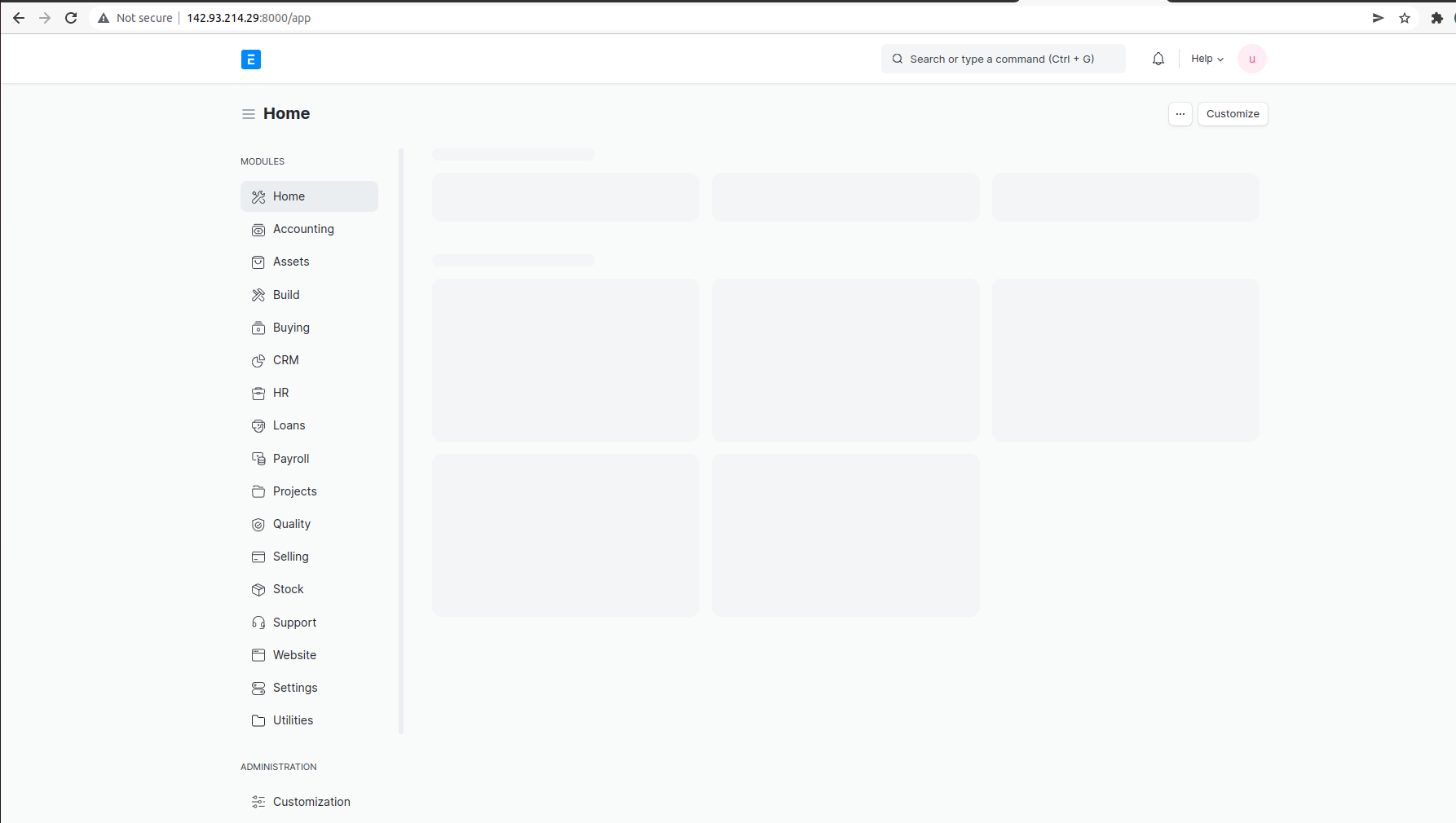Open the ellipsis options menu near Customize
1456x823 pixels.
click(x=1180, y=113)
